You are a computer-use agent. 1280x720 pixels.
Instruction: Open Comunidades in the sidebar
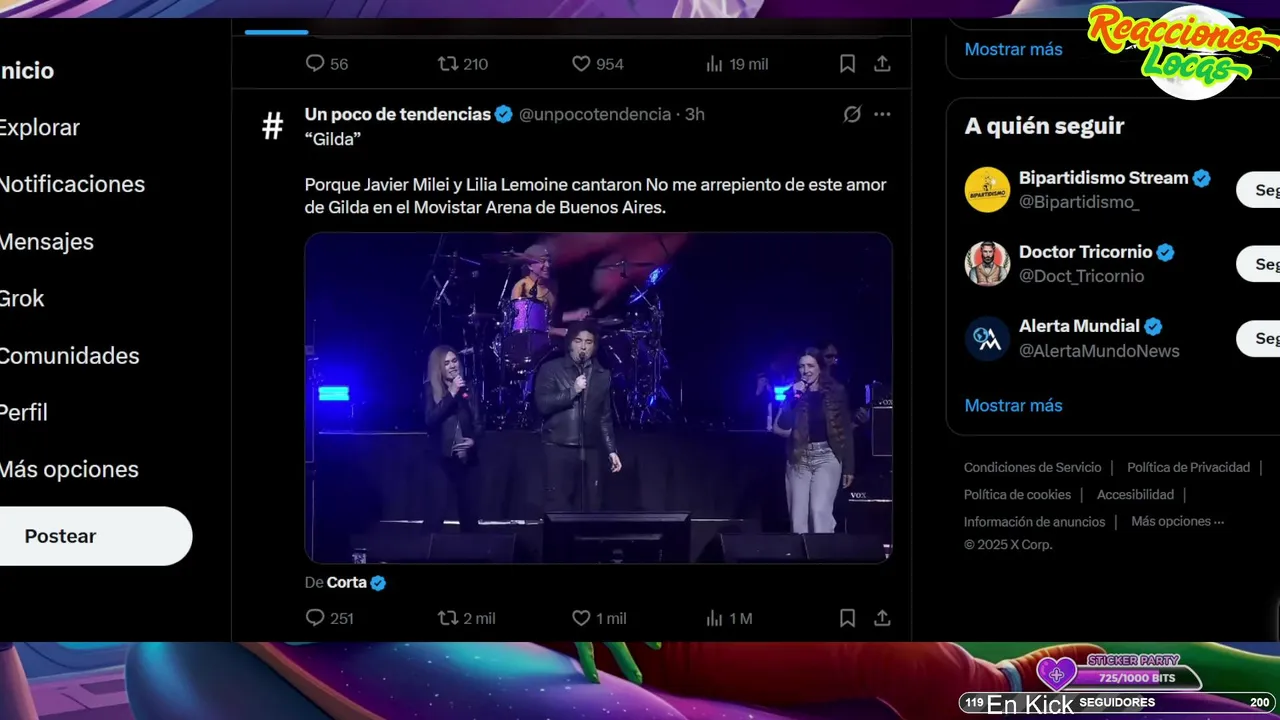pos(69,356)
